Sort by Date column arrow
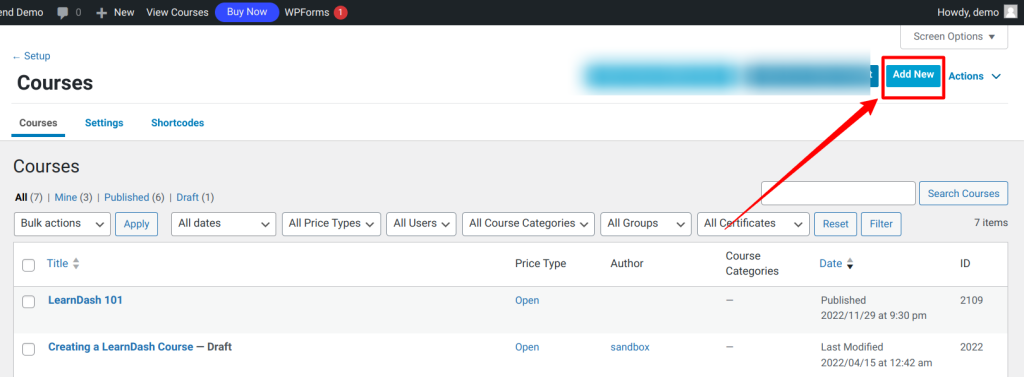Screen dimensions: 1024x377 (850, 264)
